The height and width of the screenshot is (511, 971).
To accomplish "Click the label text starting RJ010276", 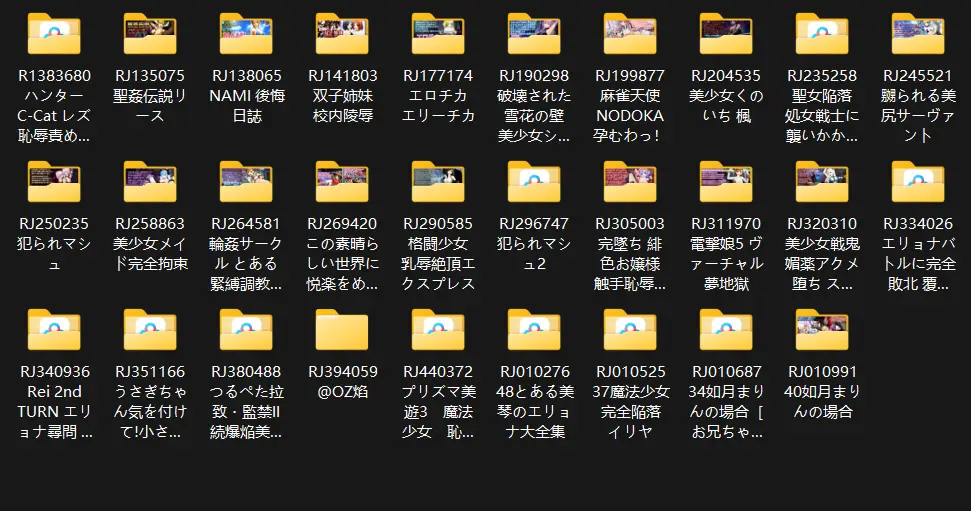I will (534, 401).
